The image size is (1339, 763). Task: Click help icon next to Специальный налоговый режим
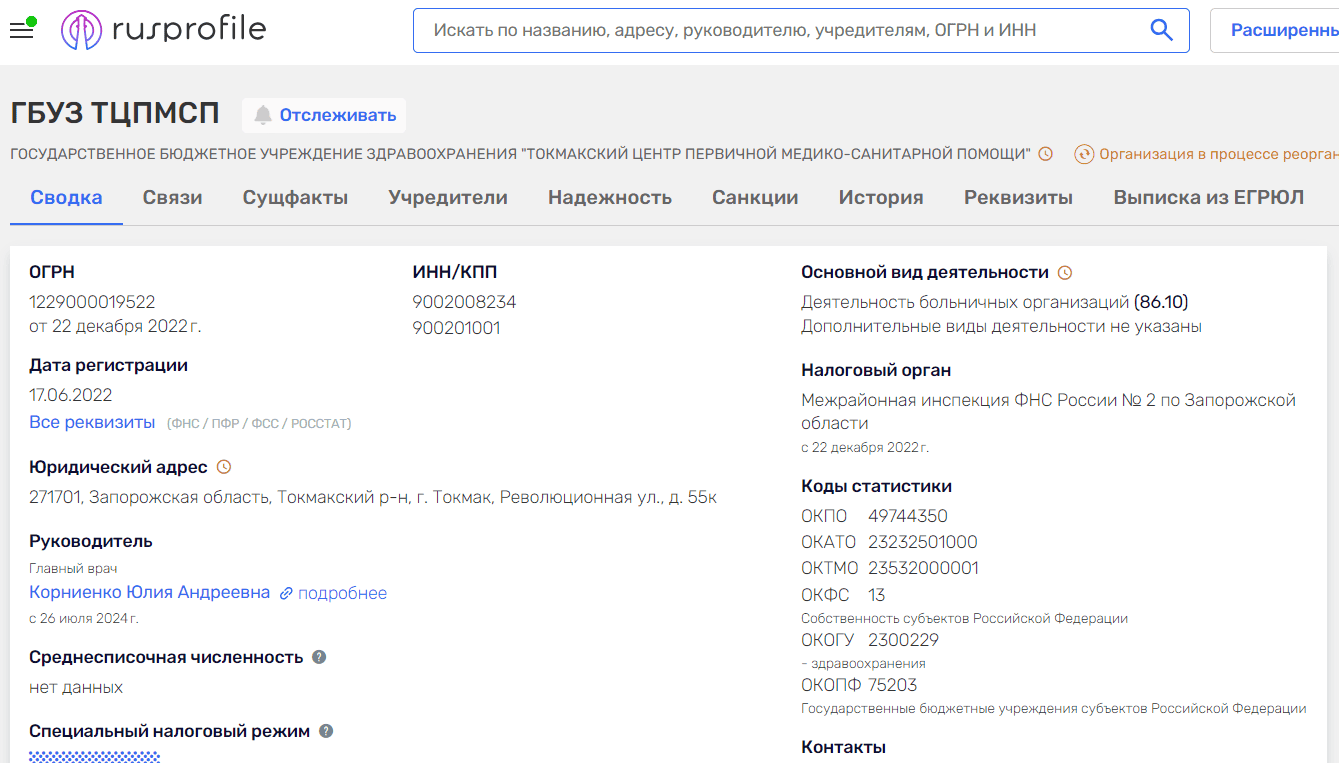coord(326,731)
